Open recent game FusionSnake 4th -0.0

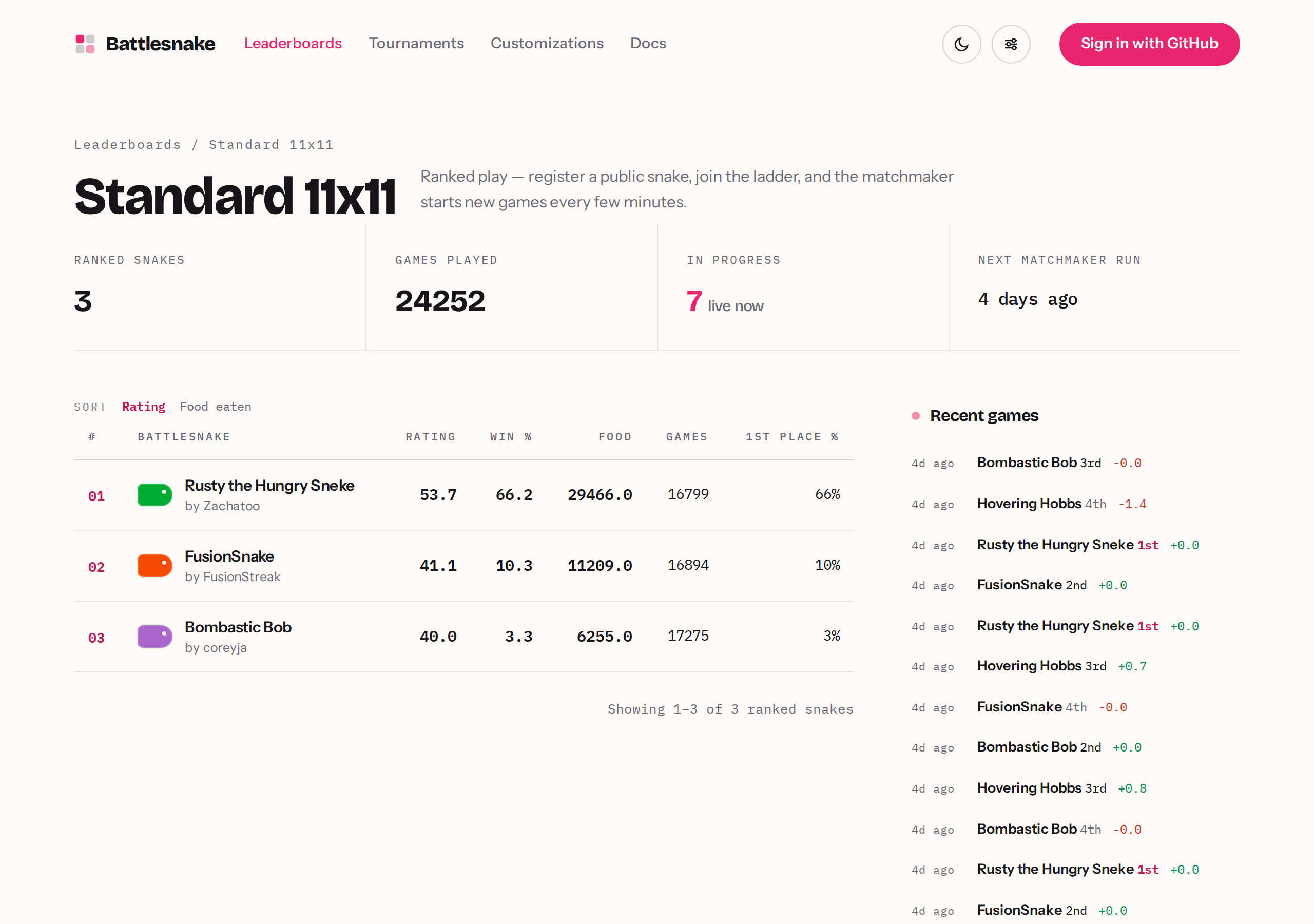click(x=1052, y=707)
